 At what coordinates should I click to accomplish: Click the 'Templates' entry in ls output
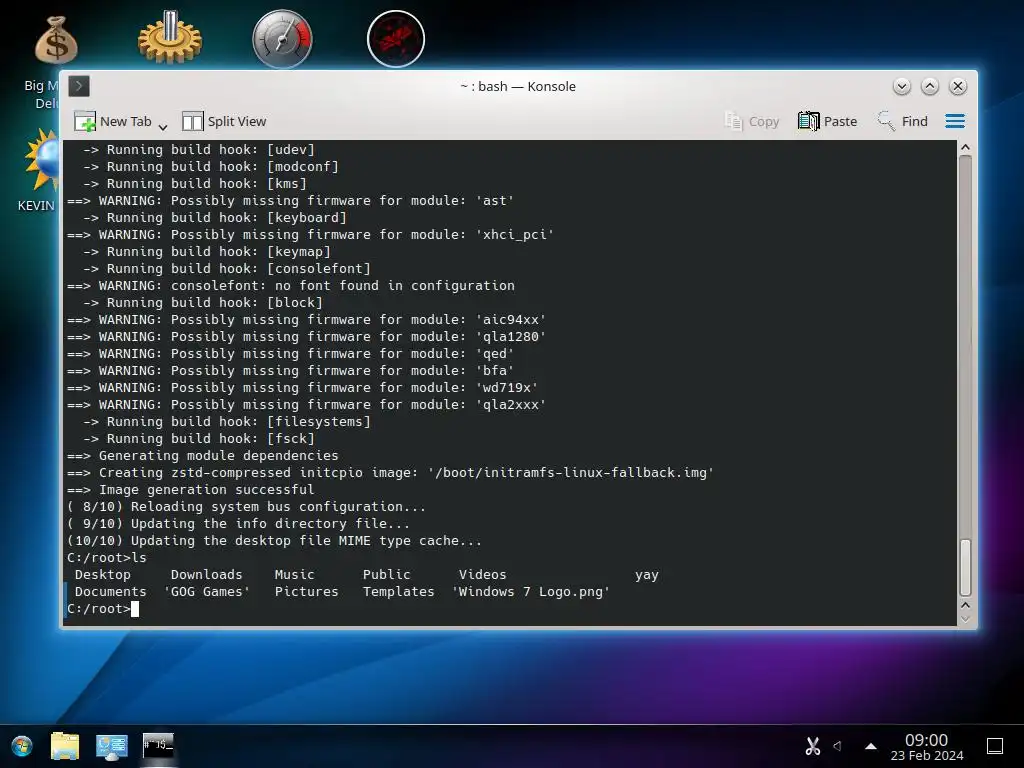pyautogui.click(x=398, y=592)
